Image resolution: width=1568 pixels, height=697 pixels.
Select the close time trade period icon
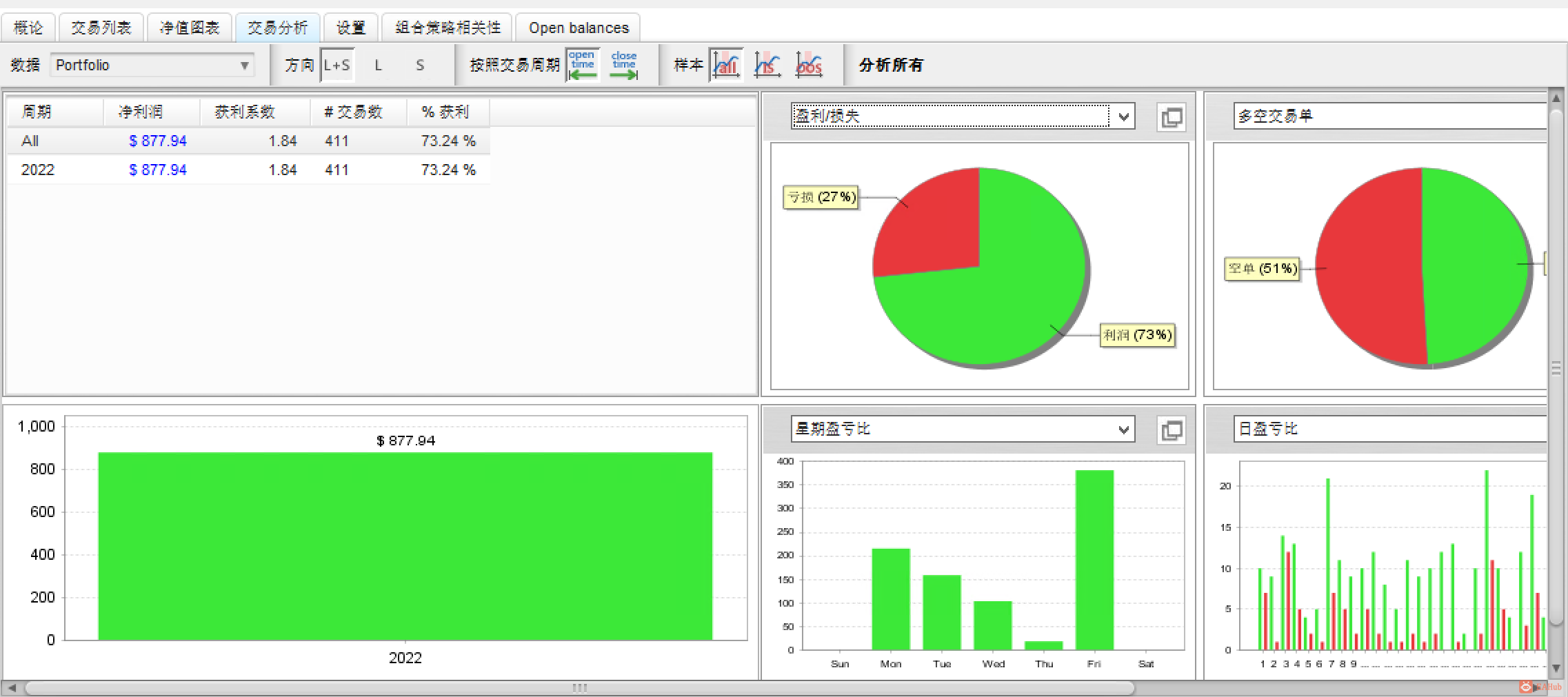(x=624, y=65)
